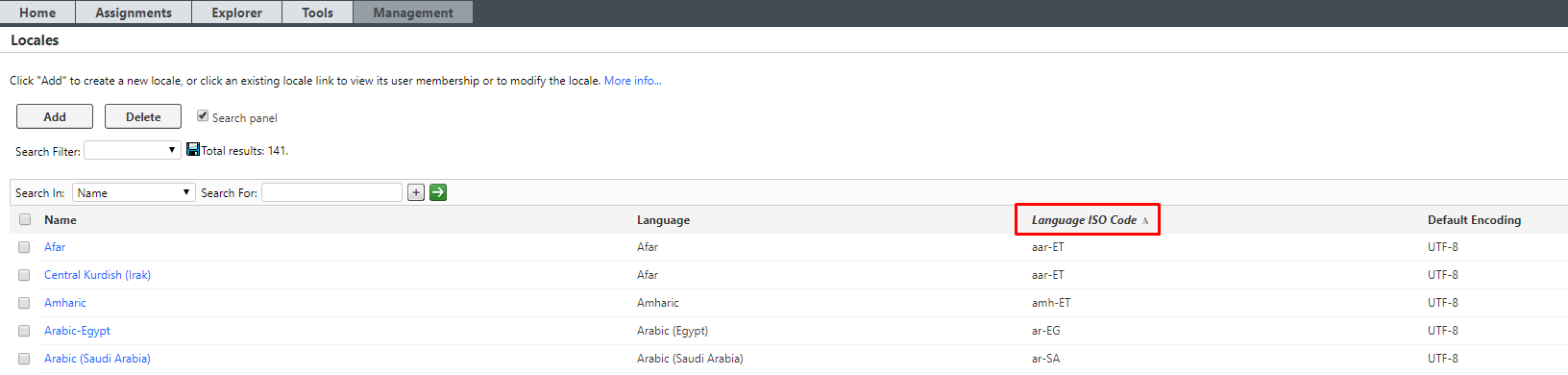
Task: Sort by the Default Encoding column header
Action: click(x=1474, y=220)
